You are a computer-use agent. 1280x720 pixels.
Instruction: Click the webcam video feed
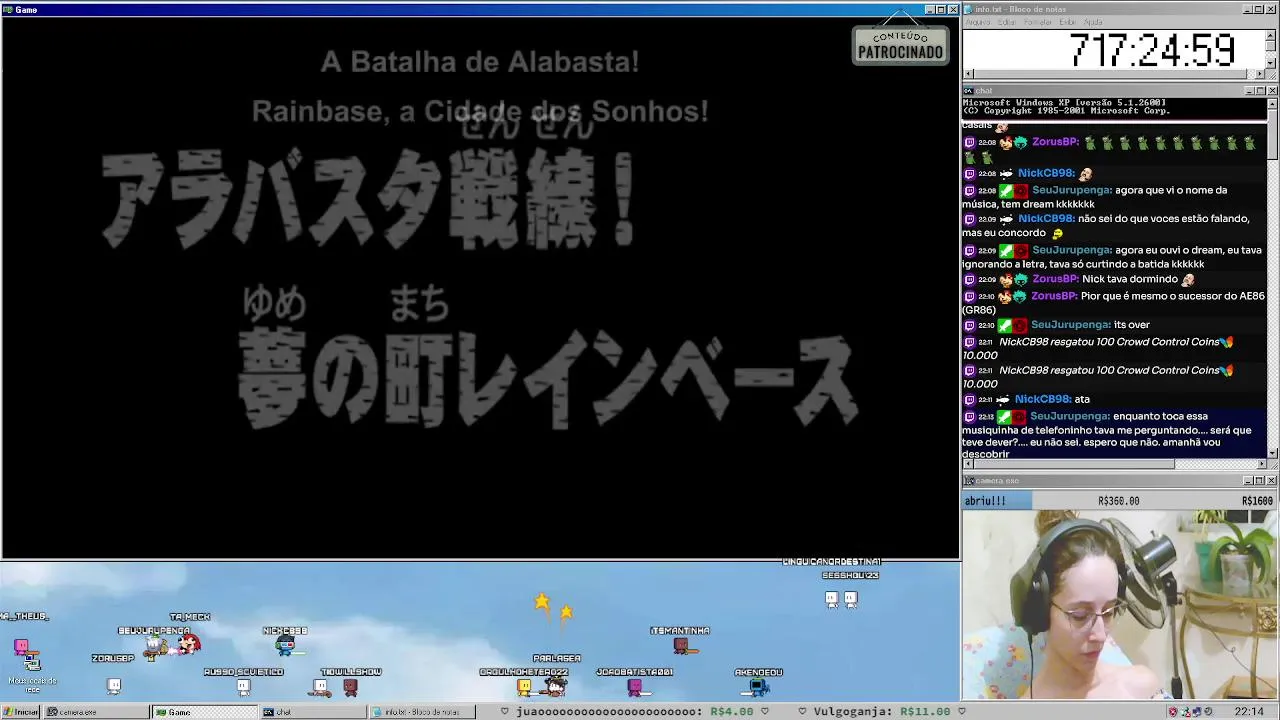[x=1120, y=605]
